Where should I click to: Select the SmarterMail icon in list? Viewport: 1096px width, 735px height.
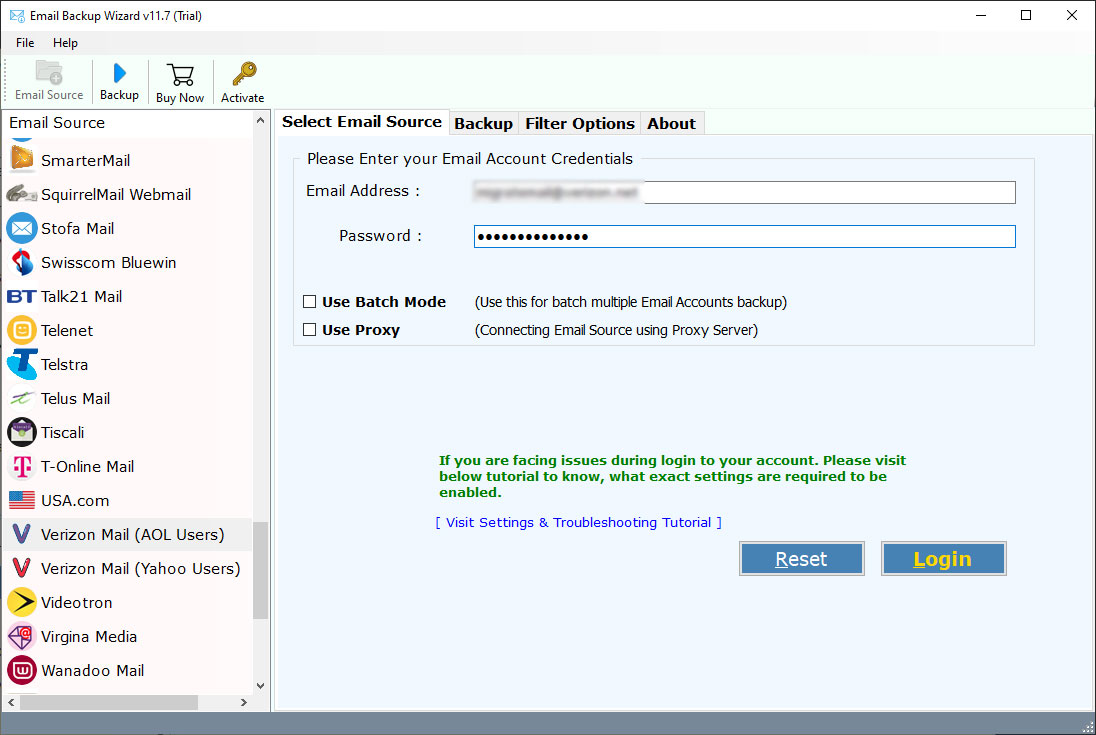coord(22,159)
